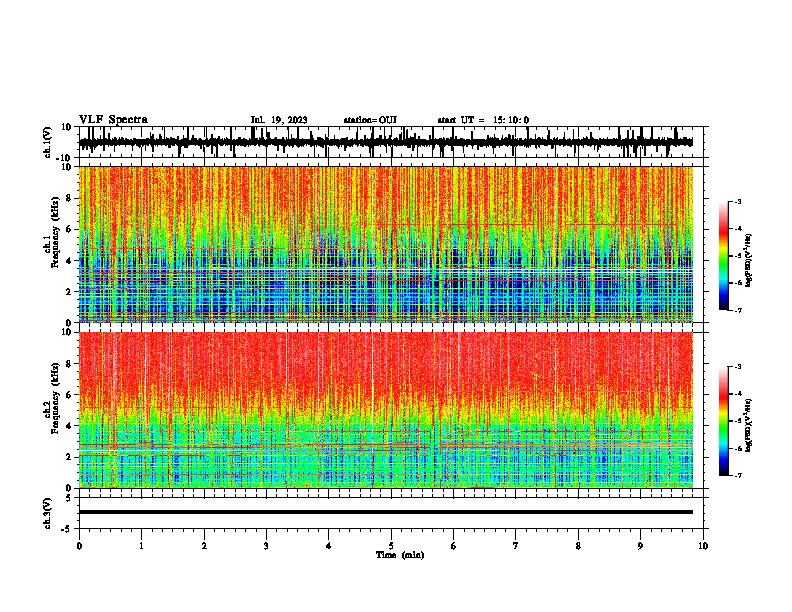This screenshot has height=612, width=792.
Task: Click the ch.2 colorbar log(PSD) label
Action: click(x=749, y=425)
